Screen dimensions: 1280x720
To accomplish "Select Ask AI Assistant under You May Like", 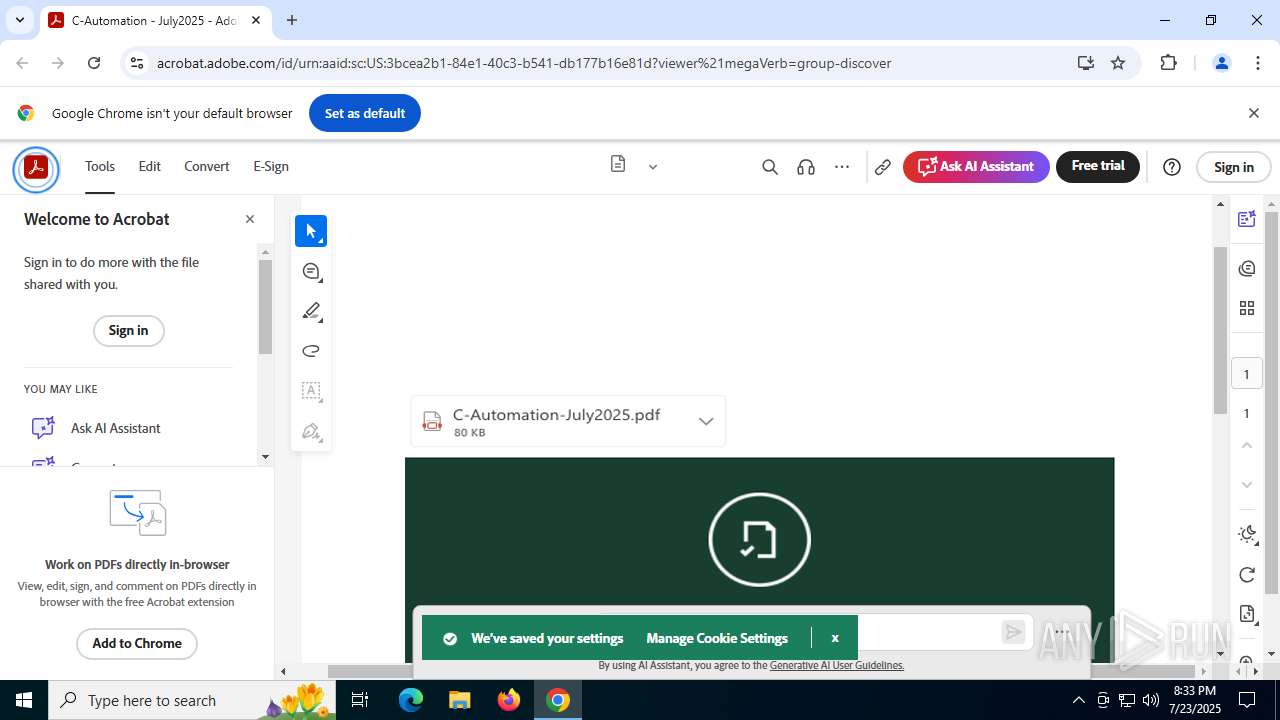I will coord(115,428).
